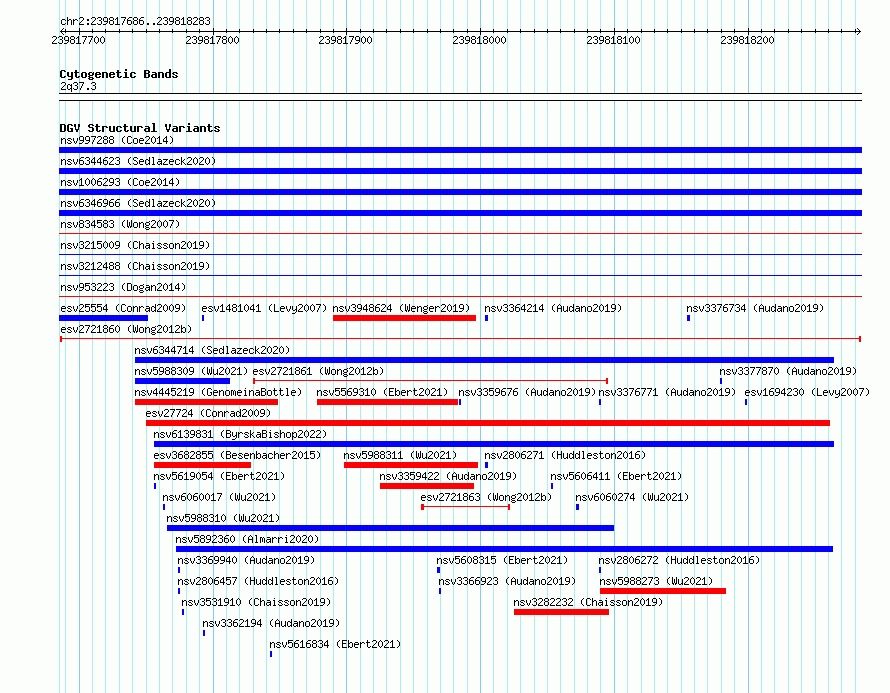Click the Cytogenetic Bands track title
890x693 pixels.
click(x=119, y=74)
